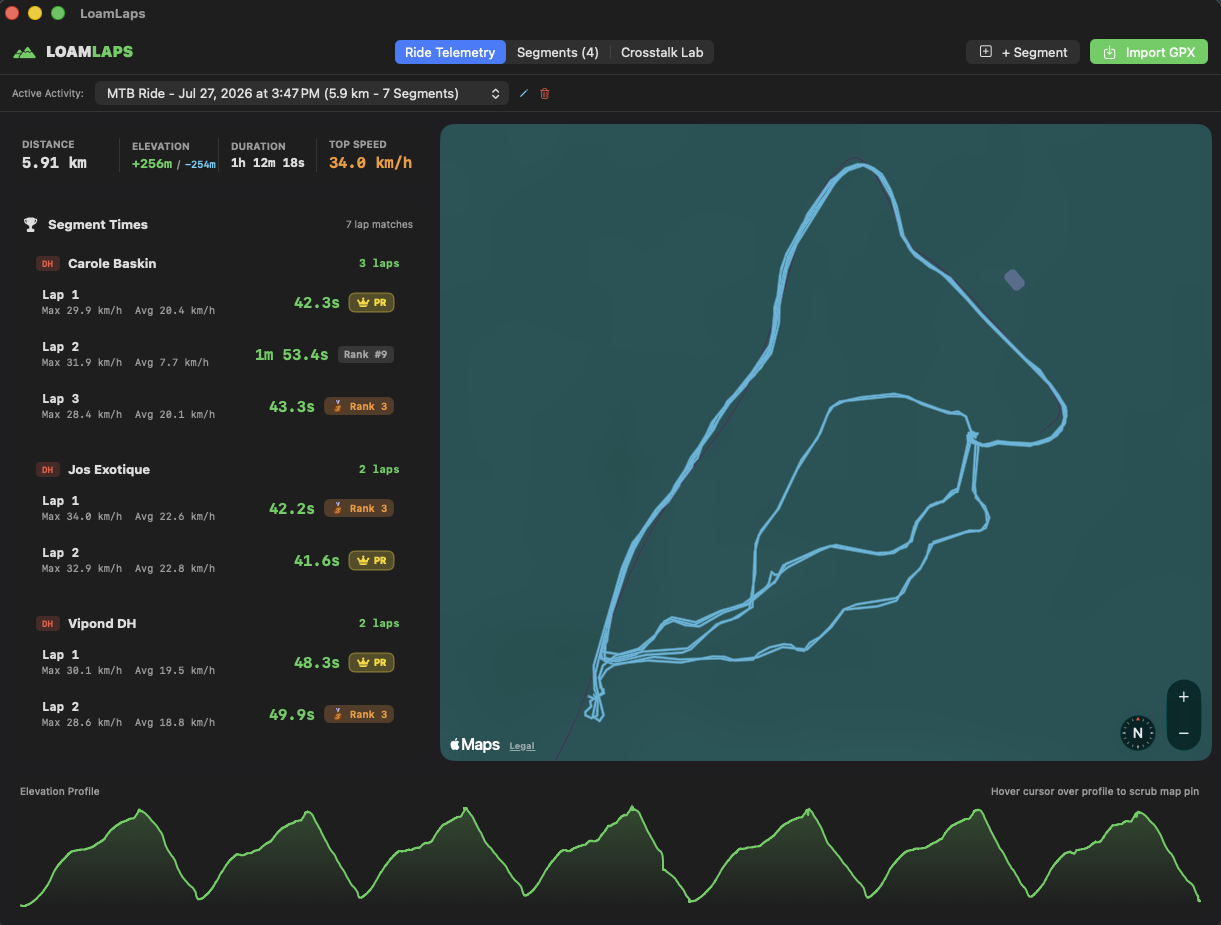
Task: Click the PR crown badge on Vipond DH Lap 1
Action: click(x=371, y=662)
